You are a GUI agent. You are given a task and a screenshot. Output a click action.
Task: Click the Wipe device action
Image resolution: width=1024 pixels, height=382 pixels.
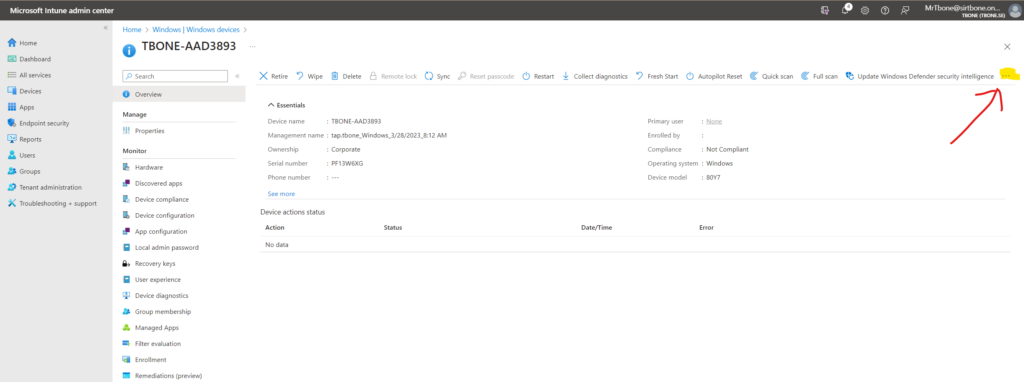pyautogui.click(x=310, y=76)
